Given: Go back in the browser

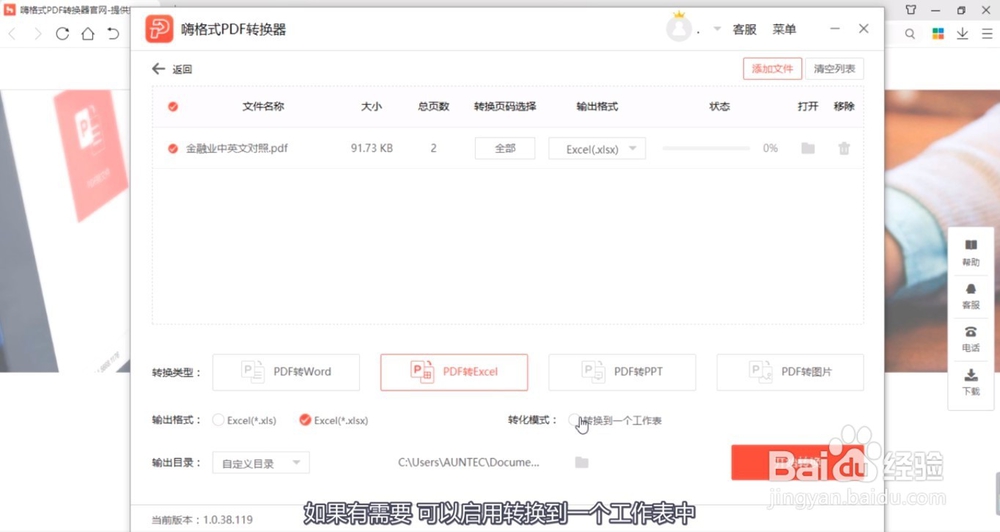Looking at the screenshot, I should pos(12,34).
